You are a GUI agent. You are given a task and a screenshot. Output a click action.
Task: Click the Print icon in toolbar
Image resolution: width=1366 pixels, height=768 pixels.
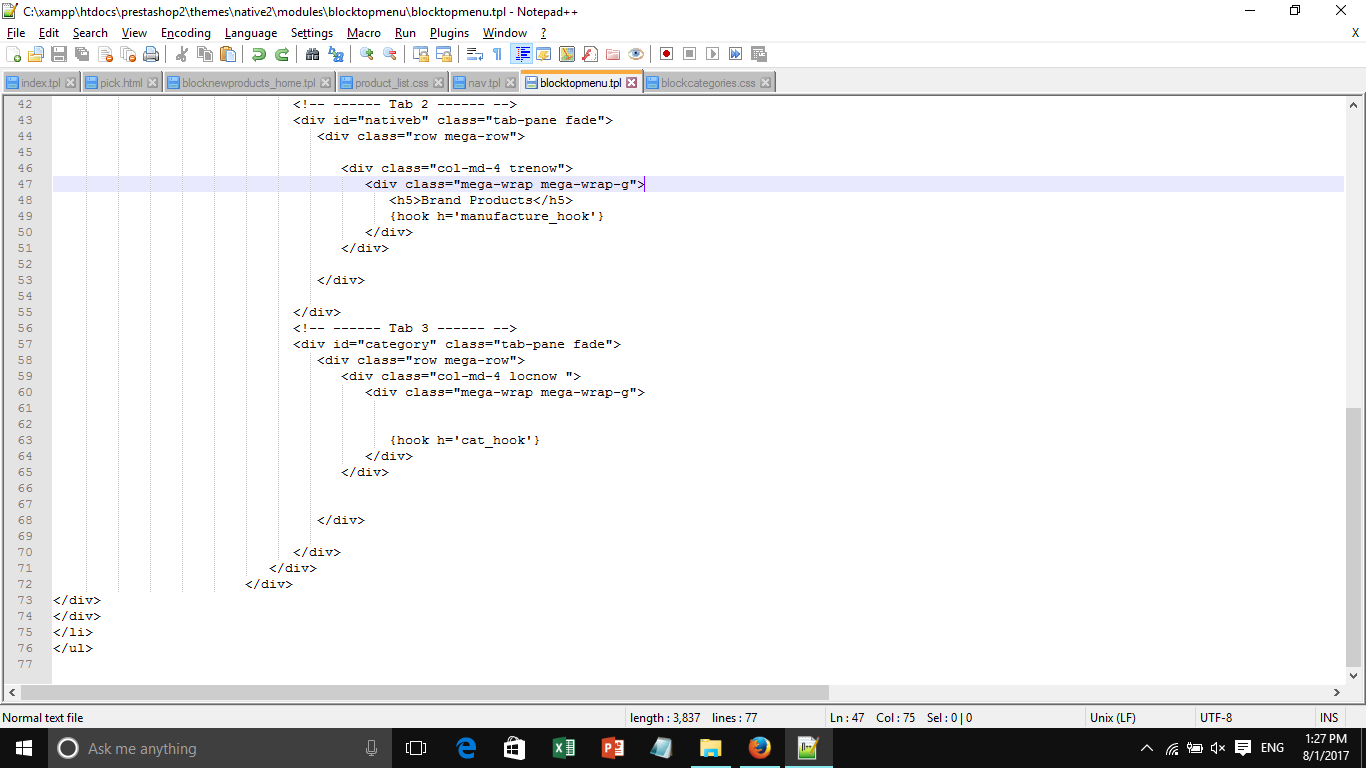pos(151,54)
